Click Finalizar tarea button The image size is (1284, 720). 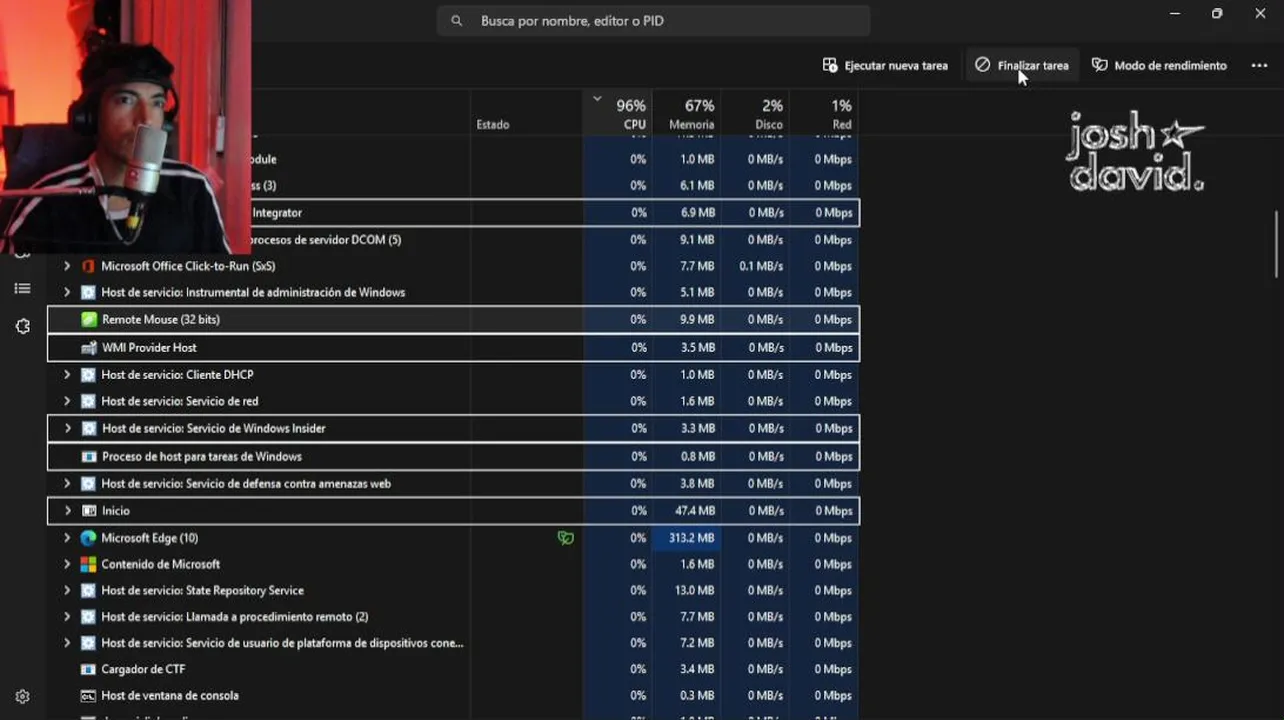1023,65
